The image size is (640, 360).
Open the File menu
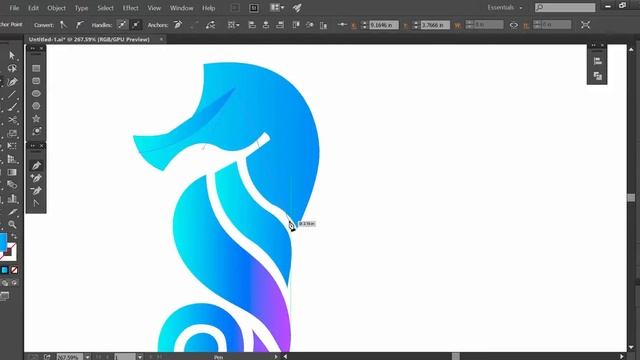[14, 8]
